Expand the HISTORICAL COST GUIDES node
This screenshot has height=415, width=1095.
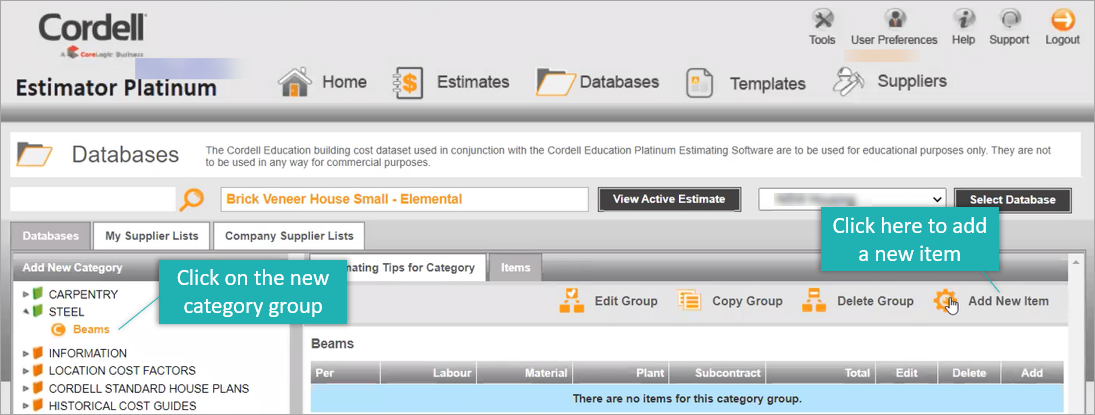pyautogui.click(x=27, y=405)
